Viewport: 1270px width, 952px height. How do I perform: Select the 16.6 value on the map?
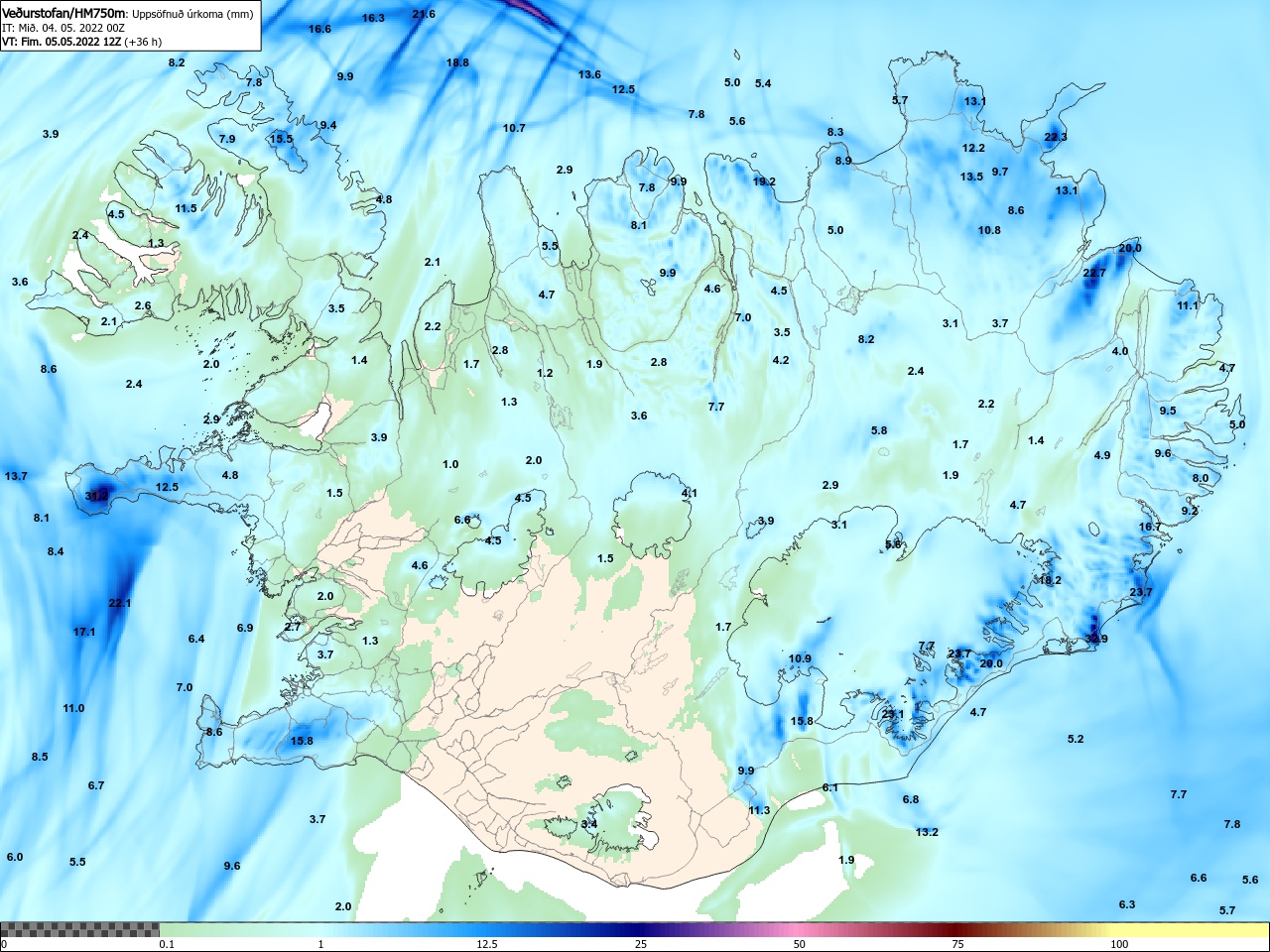(x=319, y=29)
